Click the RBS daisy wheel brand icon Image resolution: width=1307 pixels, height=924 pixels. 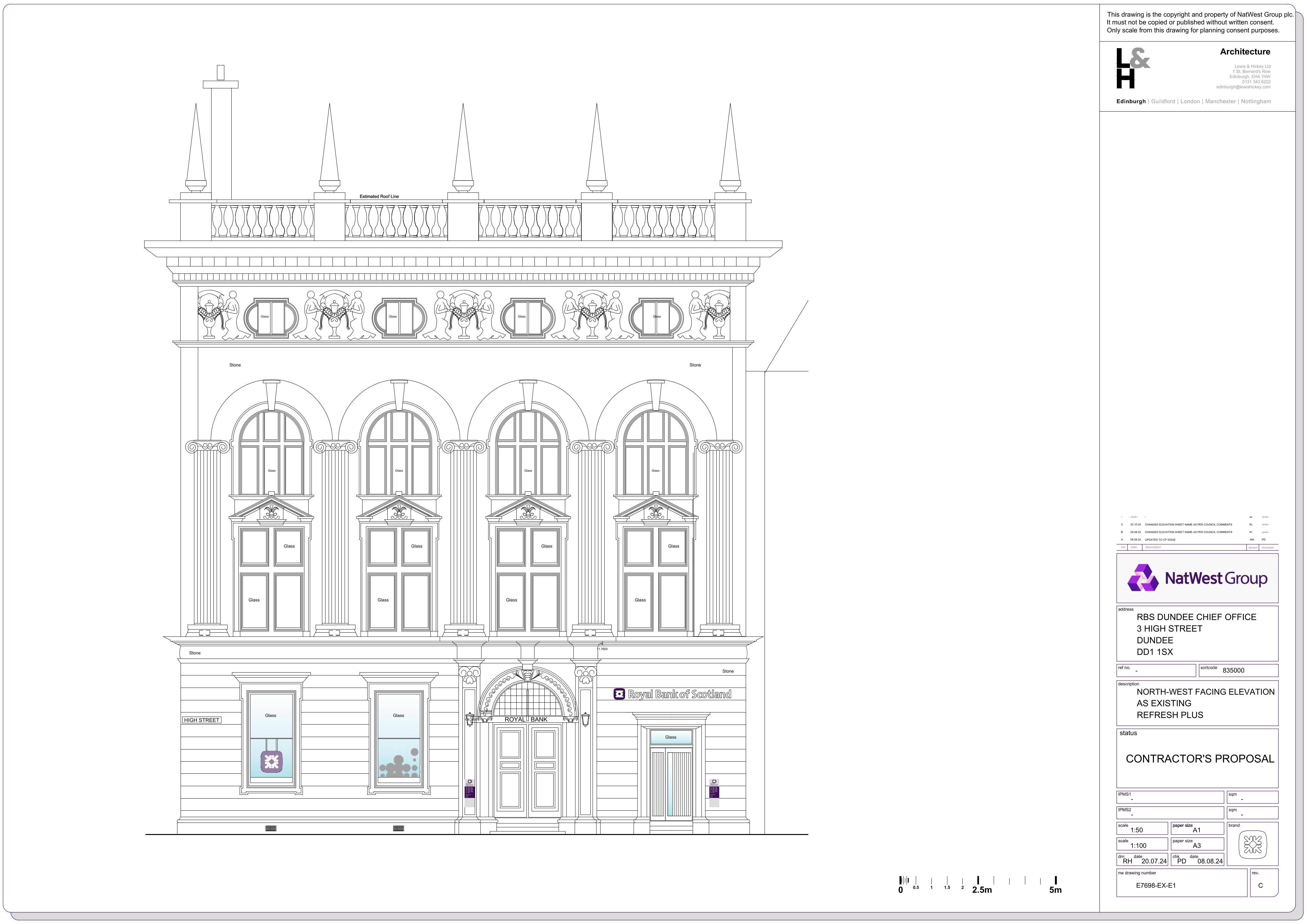(1252, 844)
